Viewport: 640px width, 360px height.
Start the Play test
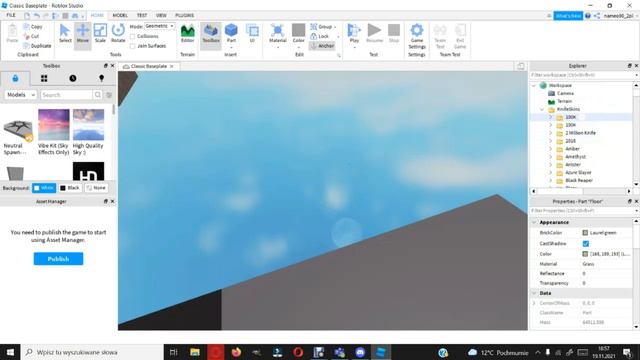[x=354, y=33]
